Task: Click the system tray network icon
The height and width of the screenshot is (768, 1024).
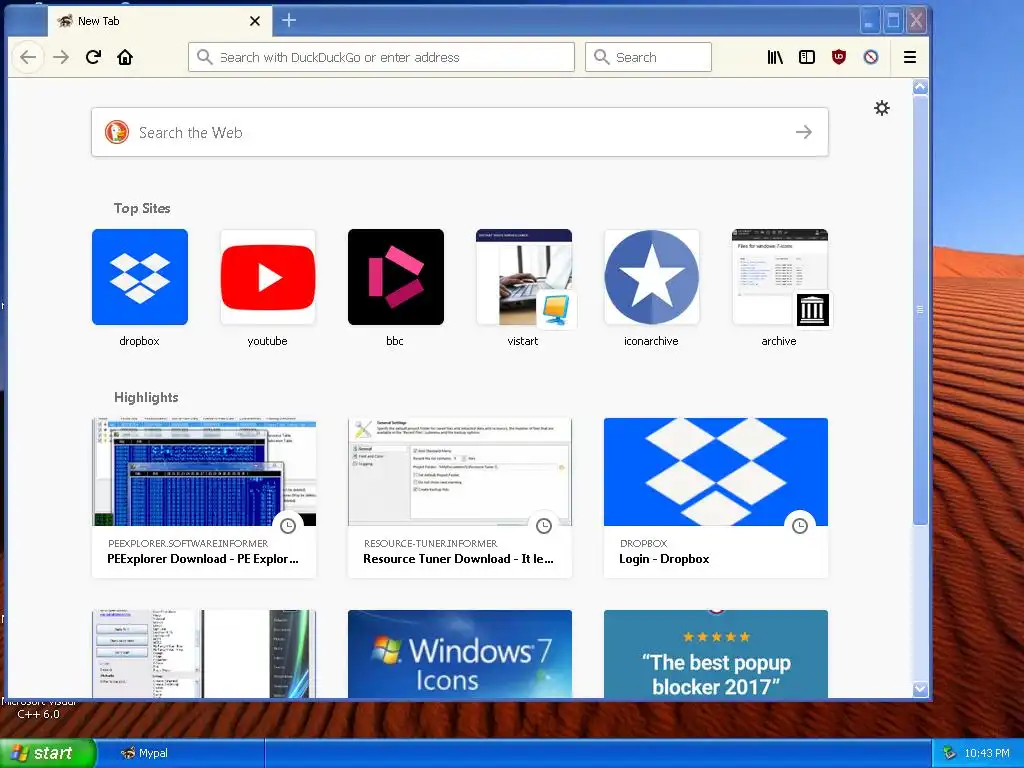Action: (949, 753)
